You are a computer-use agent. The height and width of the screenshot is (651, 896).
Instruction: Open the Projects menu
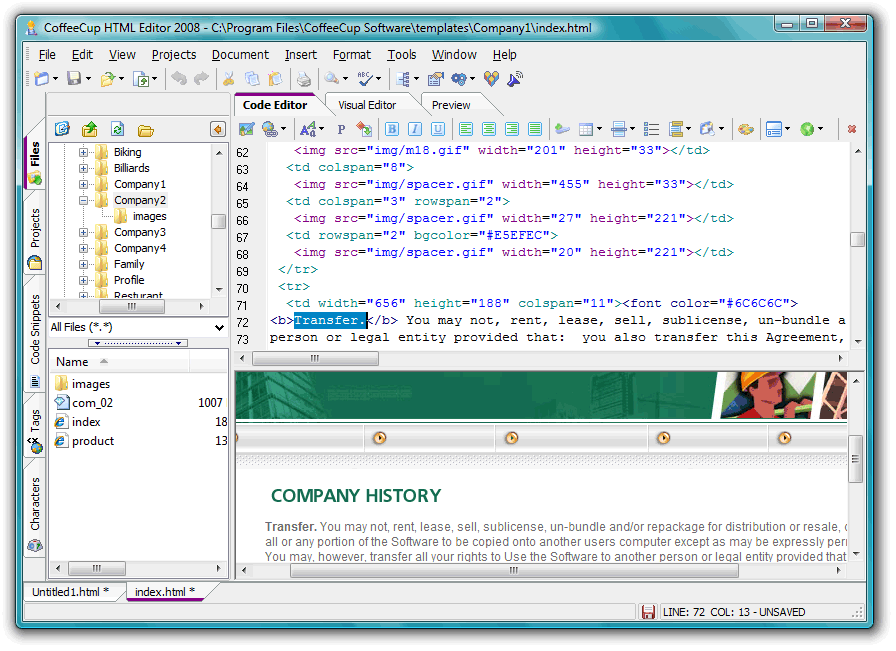[174, 55]
